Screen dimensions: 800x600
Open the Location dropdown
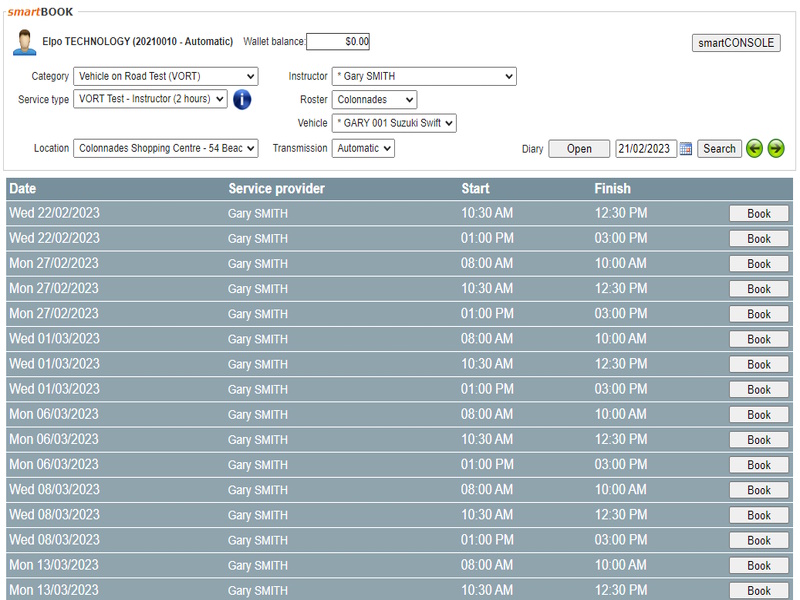[165, 148]
